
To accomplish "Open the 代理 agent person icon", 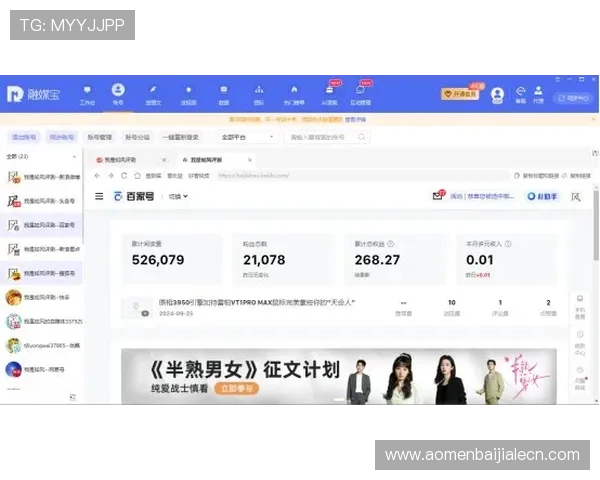I will pos(538,95).
